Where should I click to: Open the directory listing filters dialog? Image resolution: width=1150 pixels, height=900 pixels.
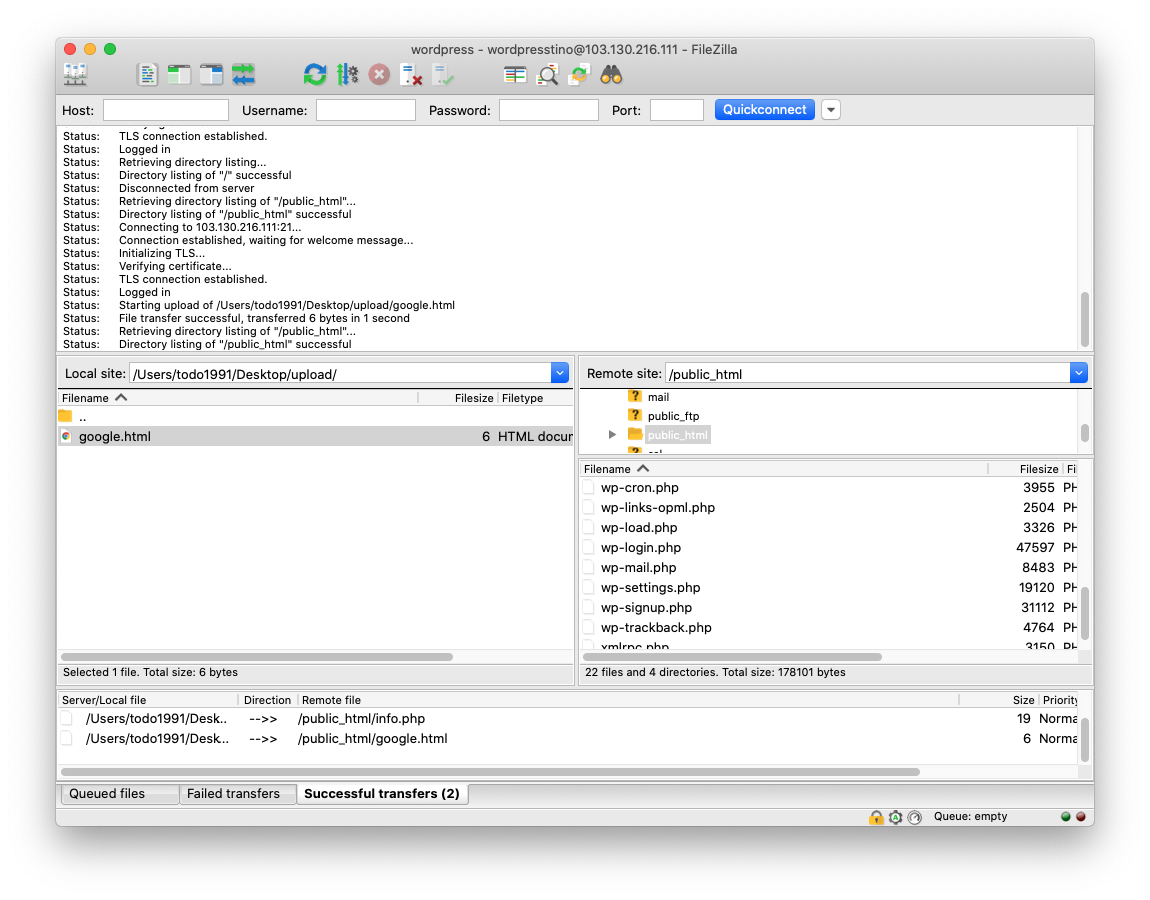[x=515, y=75]
